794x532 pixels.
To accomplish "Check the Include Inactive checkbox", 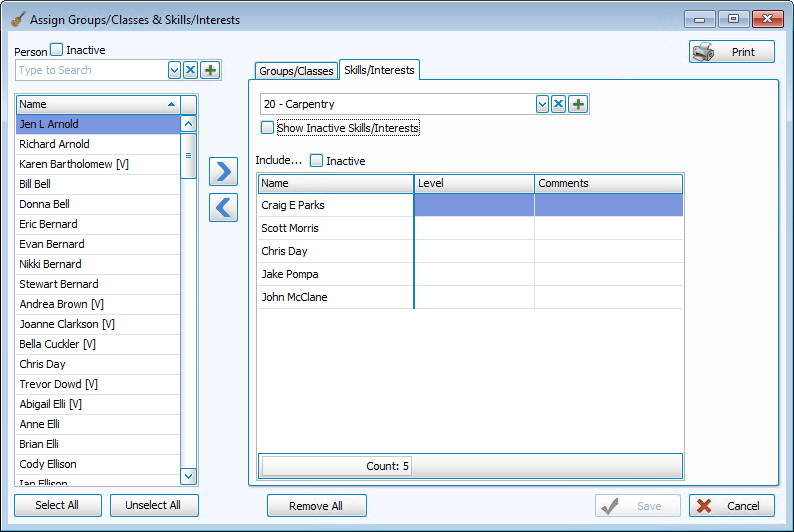I will point(316,160).
